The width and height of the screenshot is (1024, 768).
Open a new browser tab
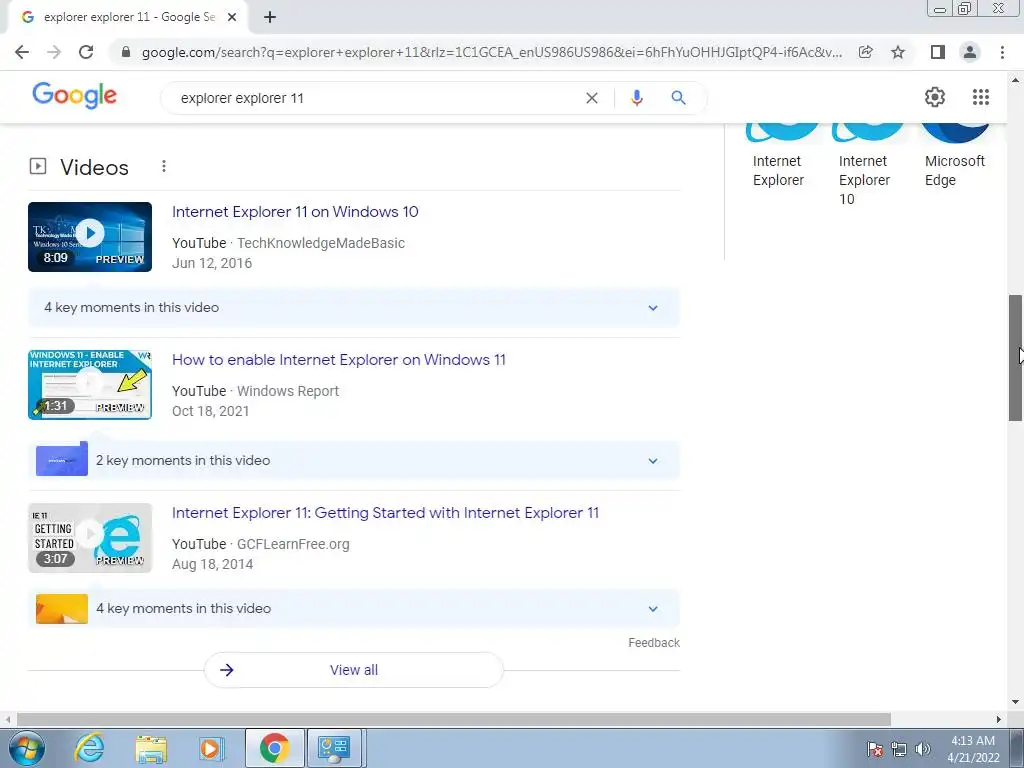pyautogui.click(x=270, y=18)
